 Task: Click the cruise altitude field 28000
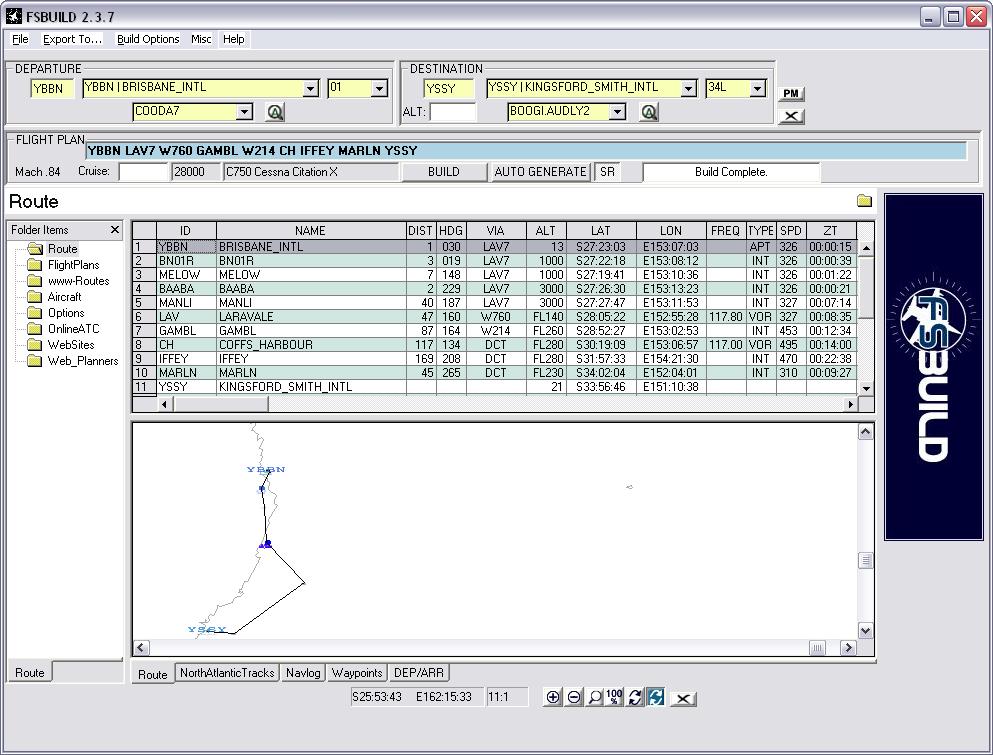pos(195,172)
